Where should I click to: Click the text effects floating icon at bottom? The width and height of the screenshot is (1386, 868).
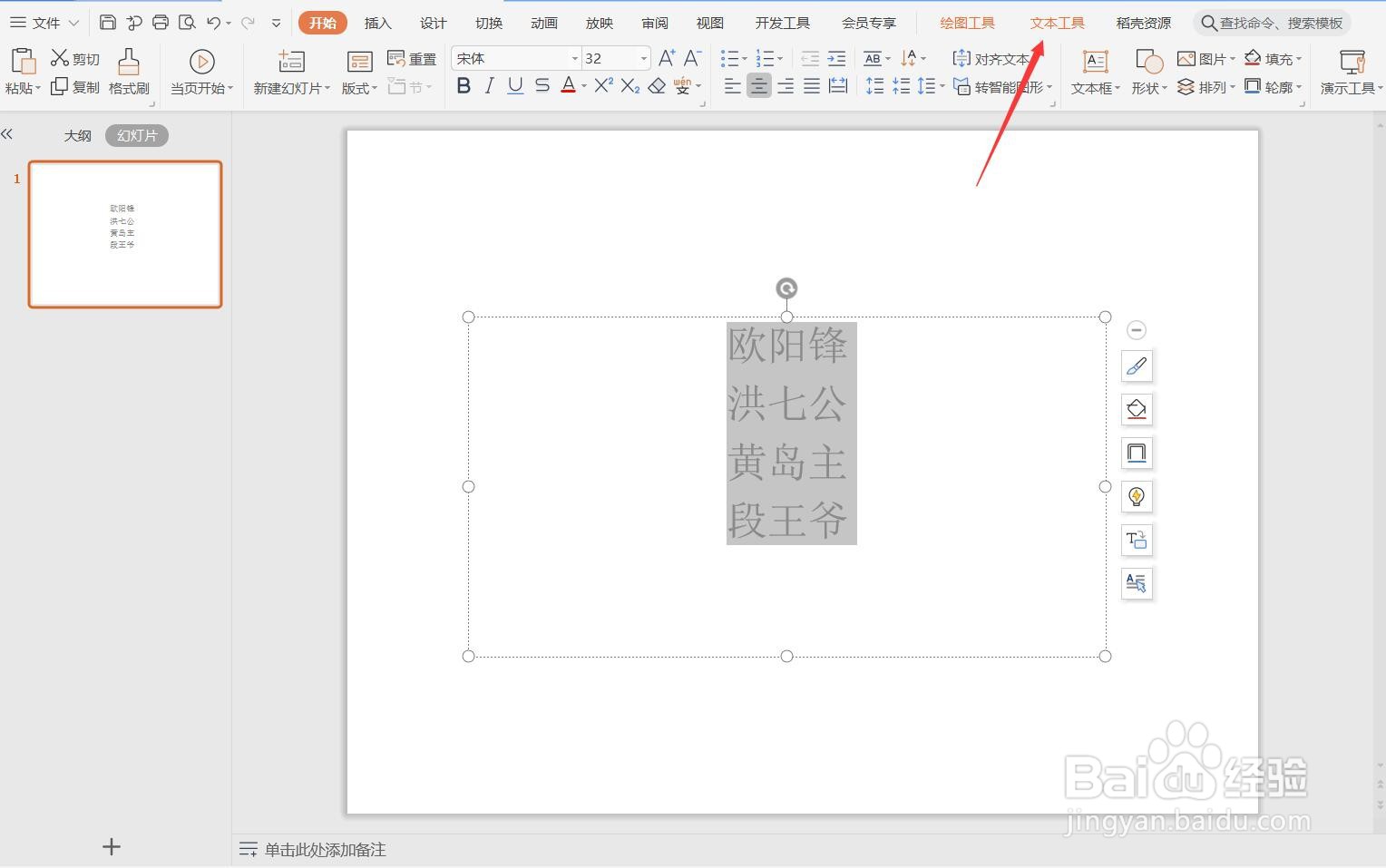[1137, 583]
